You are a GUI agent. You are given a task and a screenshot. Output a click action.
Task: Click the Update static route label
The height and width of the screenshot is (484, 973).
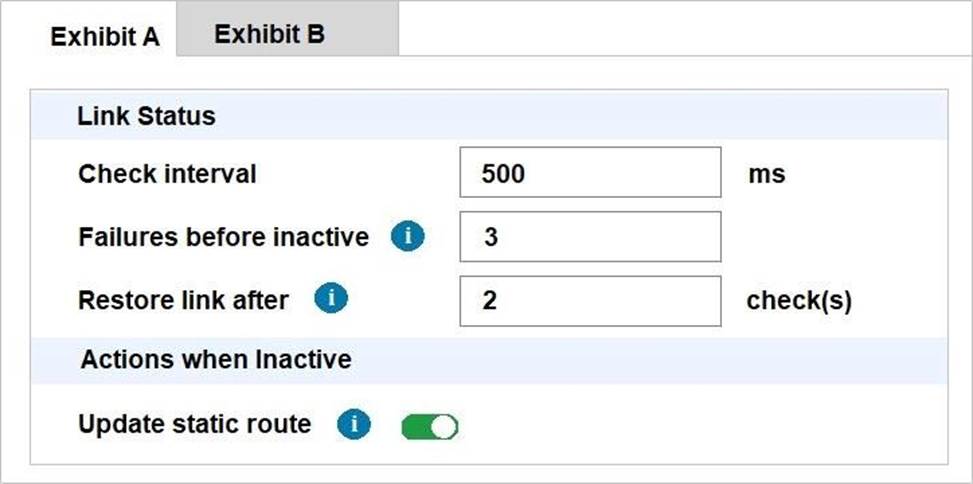pyautogui.click(x=194, y=424)
